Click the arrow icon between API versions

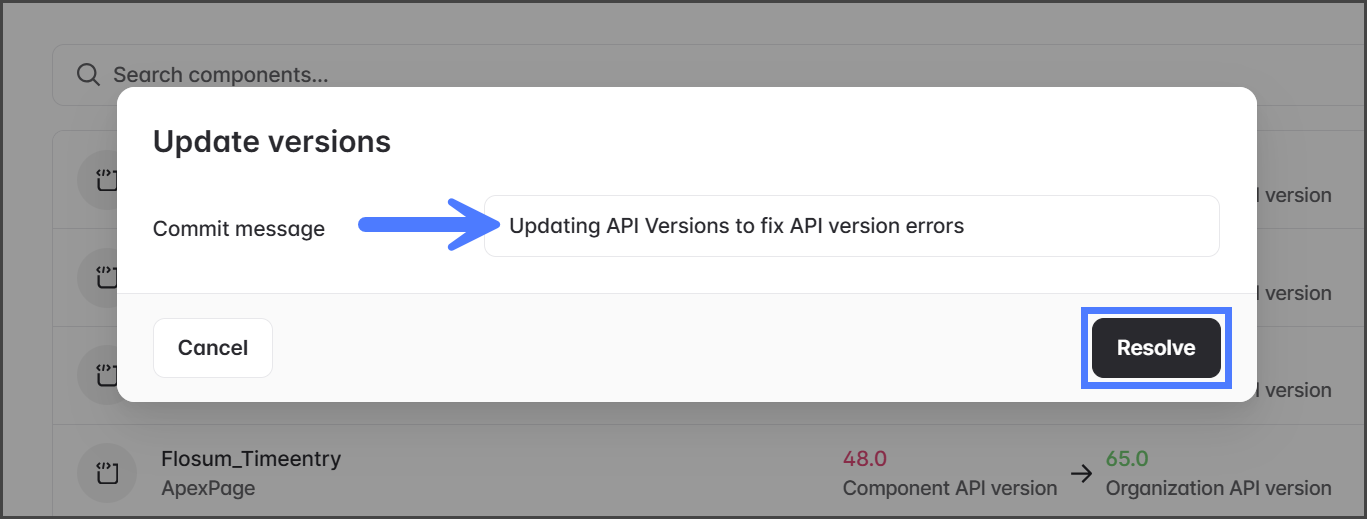pyautogui.click(x=1081, y=474)
